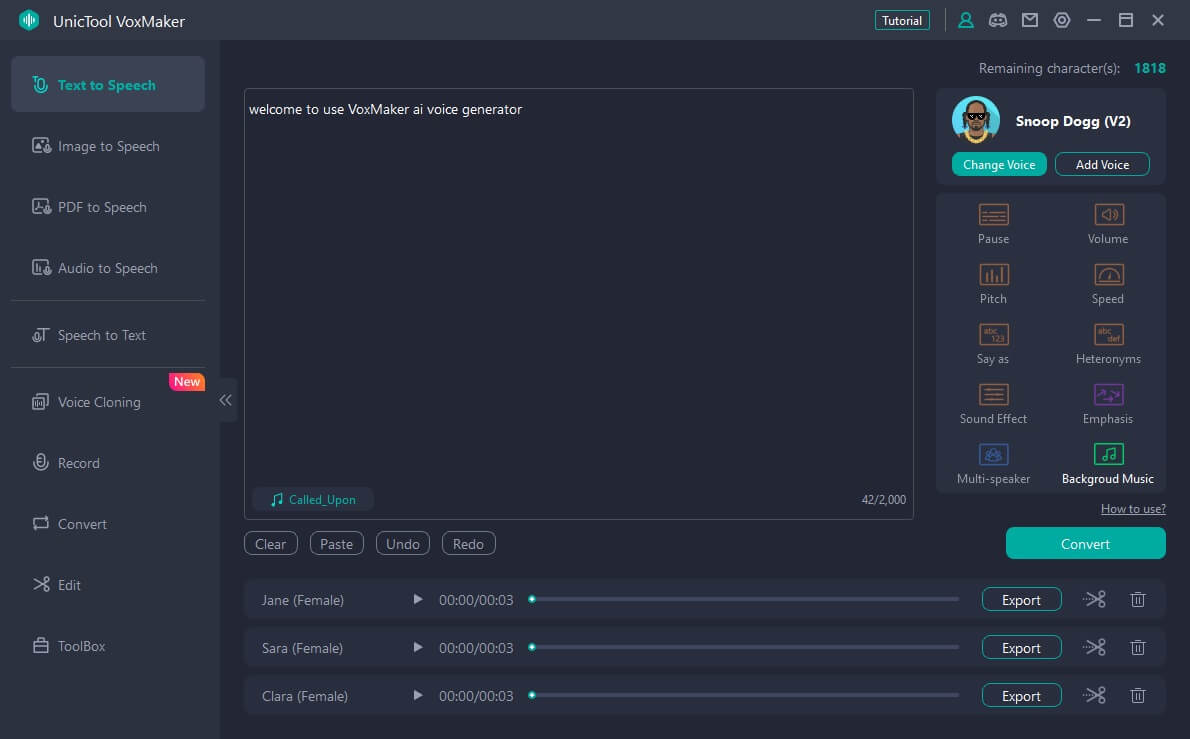Open the user account icon
The image size is (1190, 739).
(x=965, y=20)
